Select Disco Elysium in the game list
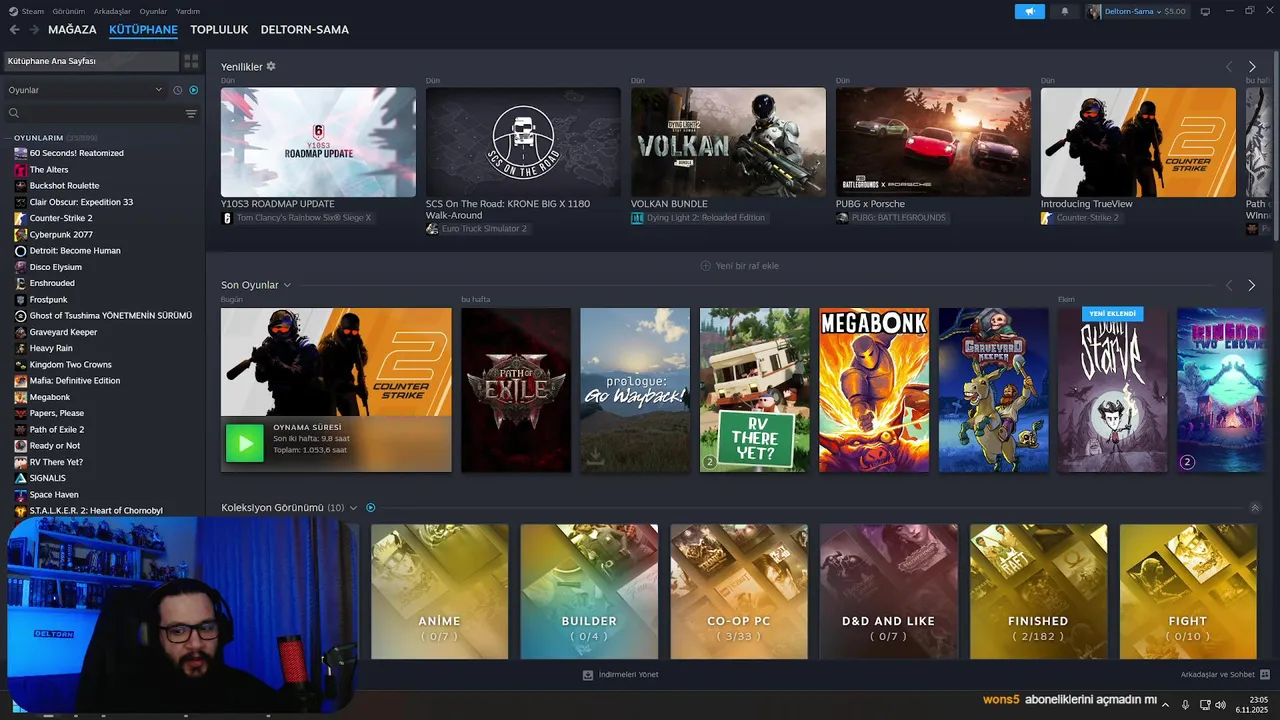Image resolution: width=1280 pixels, height=720 pixels. pos(56,267)
